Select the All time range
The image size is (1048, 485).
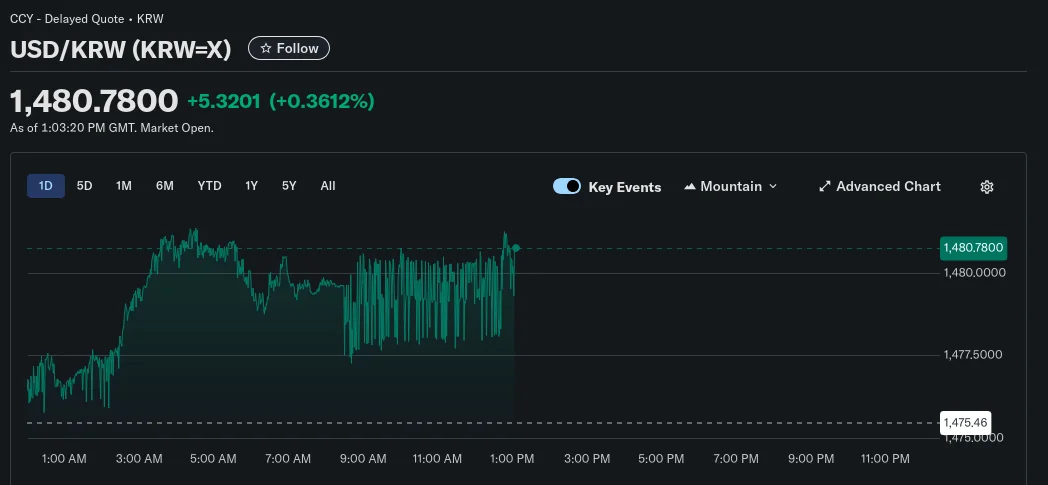328,186
